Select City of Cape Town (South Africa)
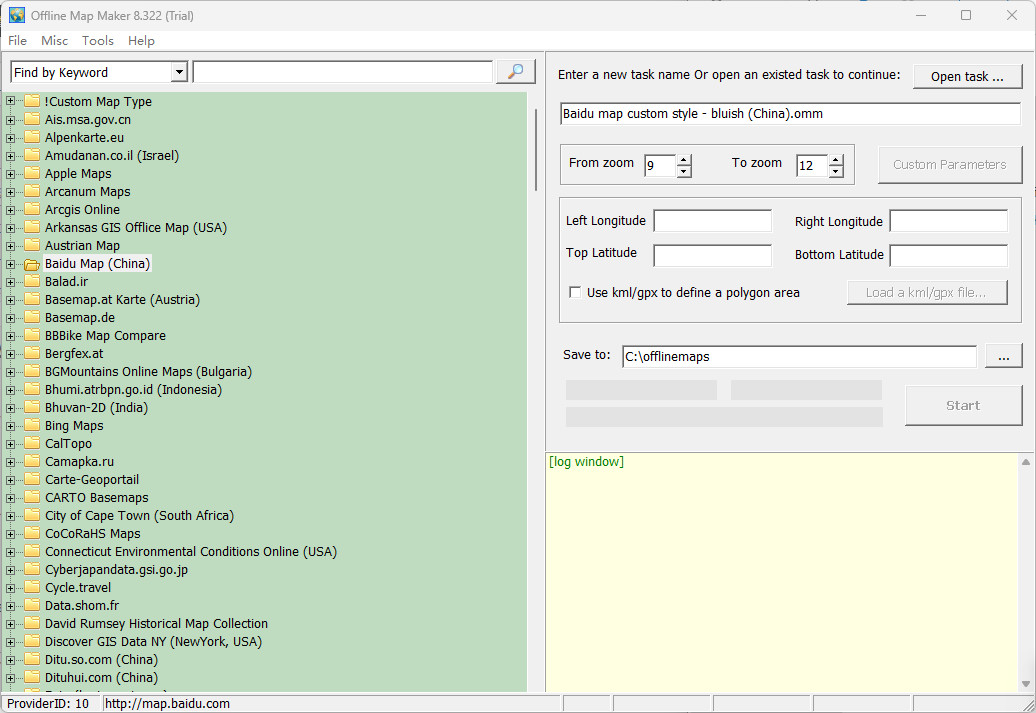The height and width of the screenshot is (713, 1036). 139,515
